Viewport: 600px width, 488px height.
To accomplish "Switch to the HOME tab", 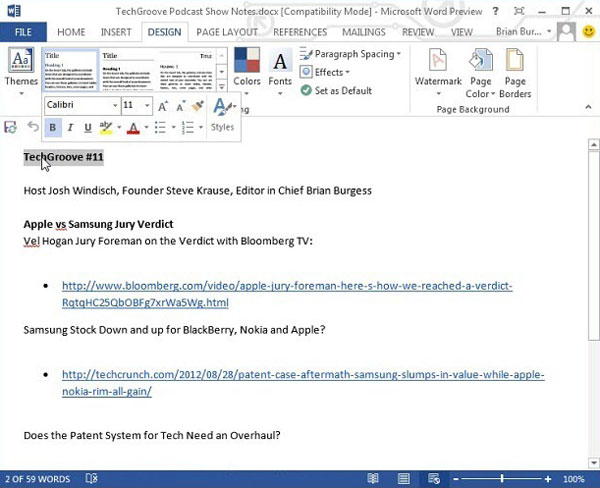I will click(x=71, y=32).
